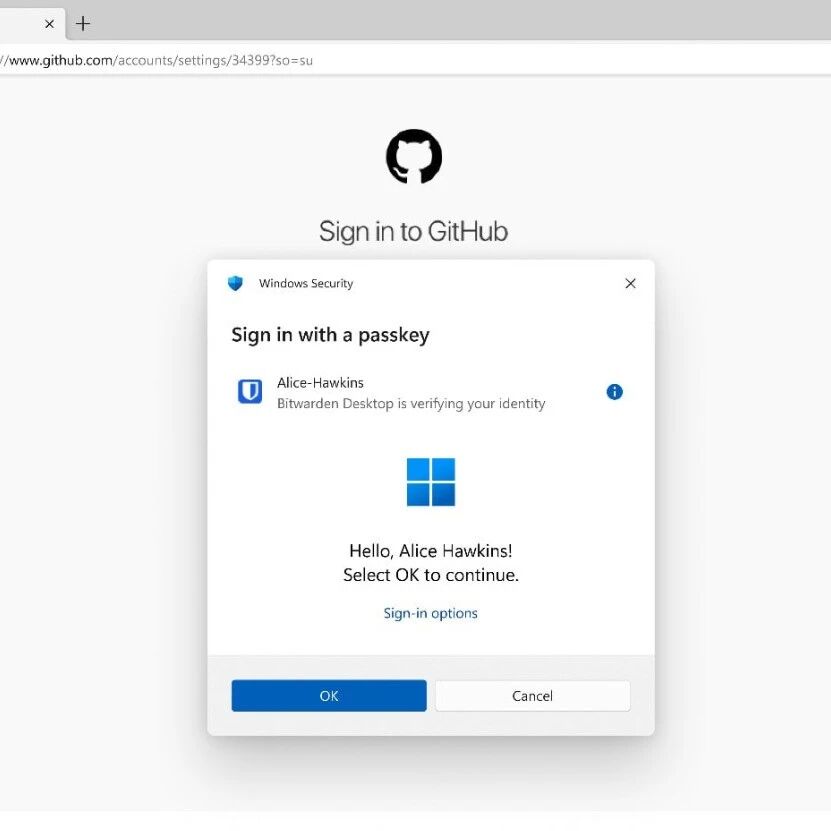Click the Bitwarden shield icon
831x831 pixels.
pos(250,392)
